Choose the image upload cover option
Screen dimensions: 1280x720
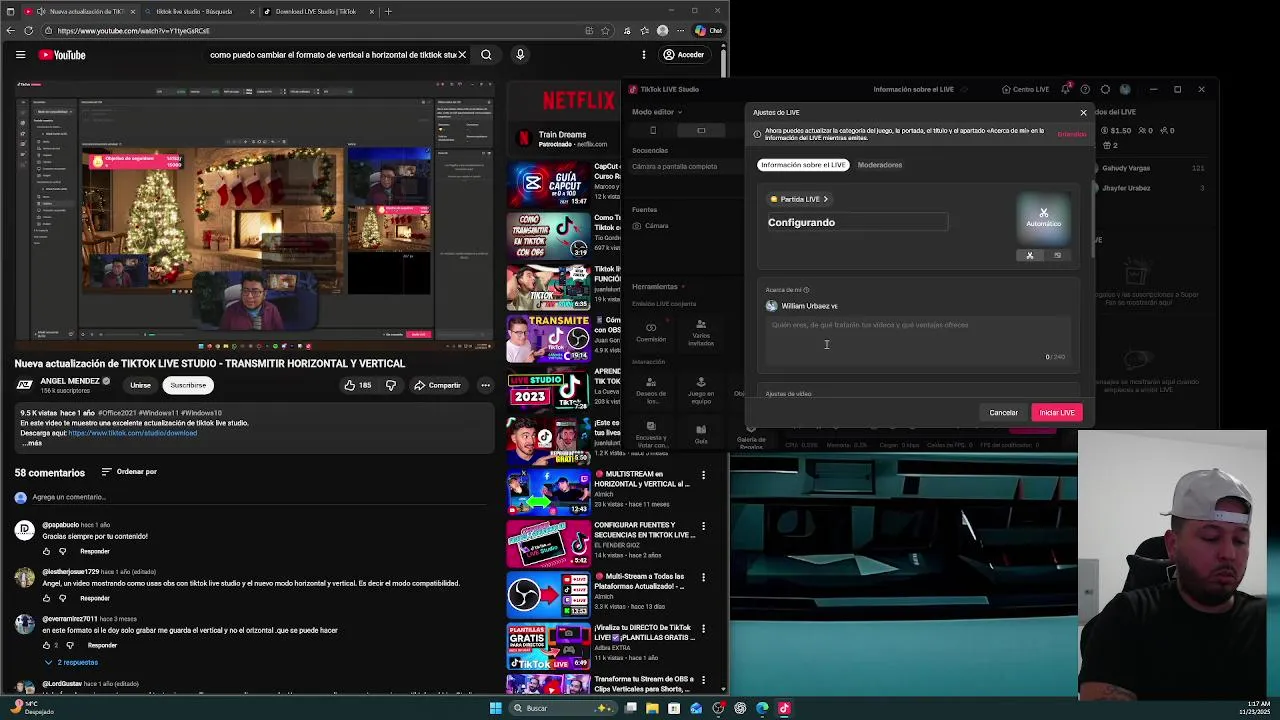click(1057, 255)
